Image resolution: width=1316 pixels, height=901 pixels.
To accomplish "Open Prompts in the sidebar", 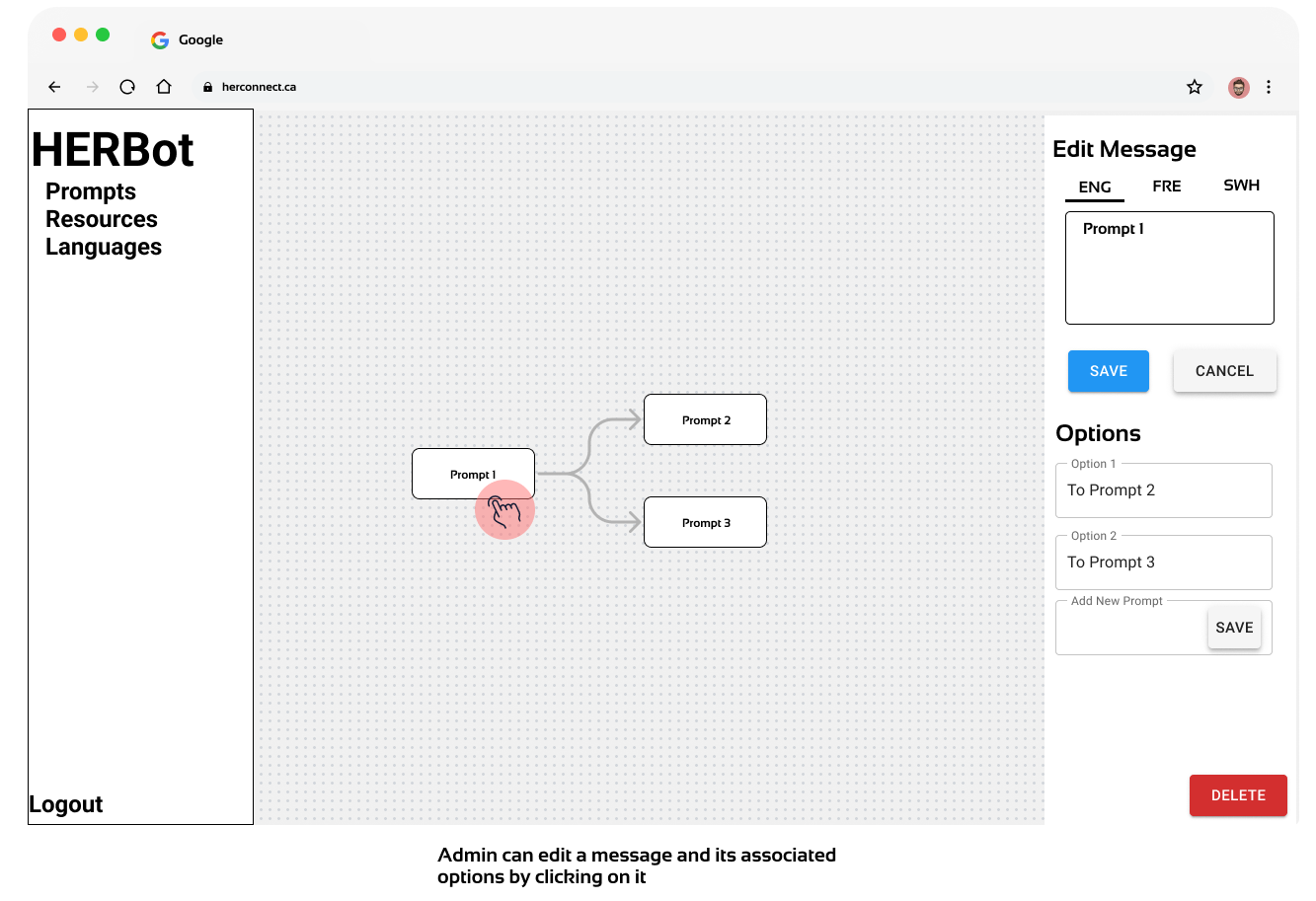I will [91, 191].
